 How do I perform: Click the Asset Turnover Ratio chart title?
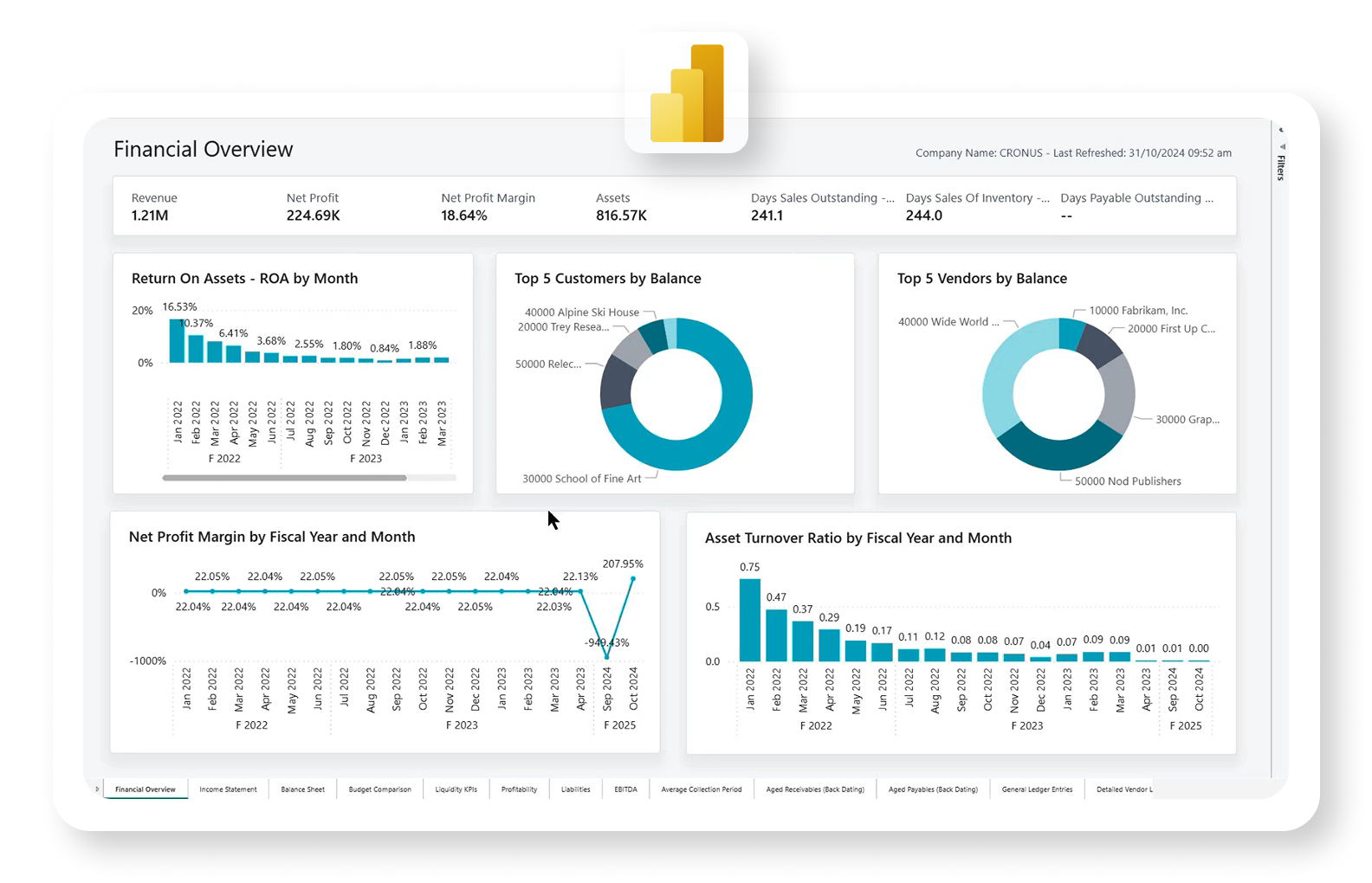[857, 538]
